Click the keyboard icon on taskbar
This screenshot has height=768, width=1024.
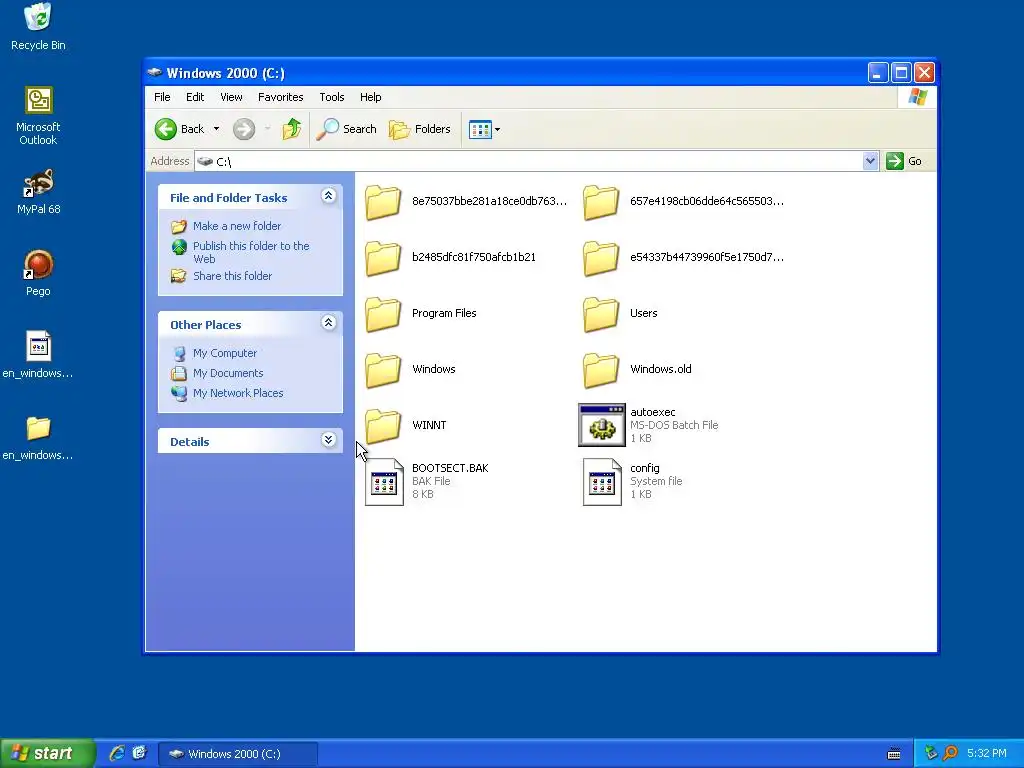(x=894, y=754)
